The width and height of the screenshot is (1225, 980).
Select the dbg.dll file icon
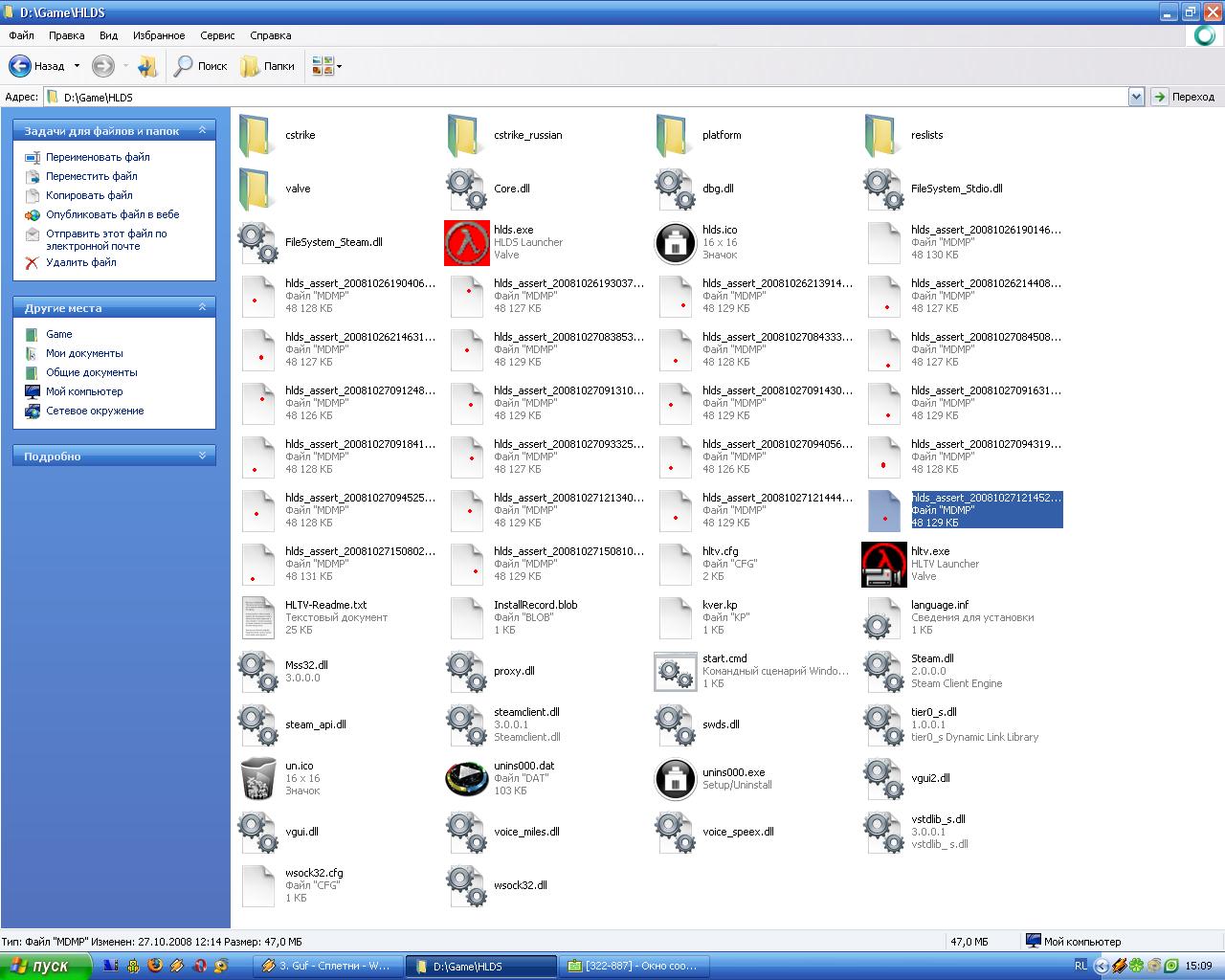[x=675, y=189]
